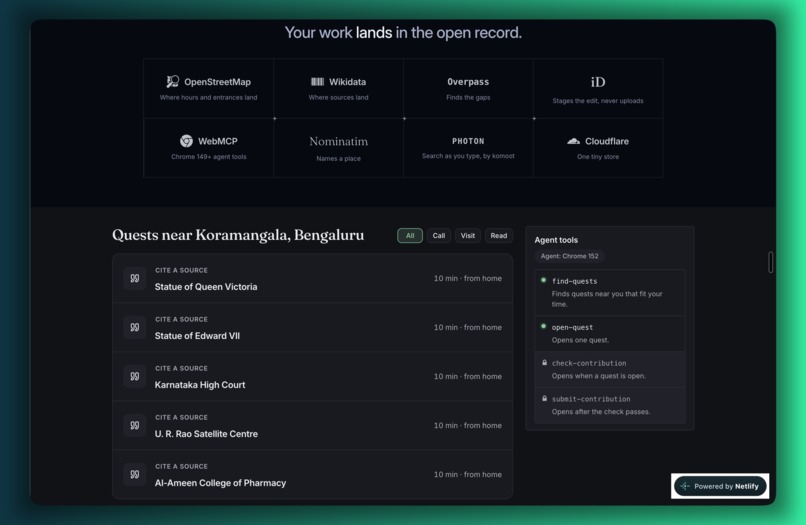Open the Statue of Edward VII quest
The width and height of the screenshot is (806, 525).
313,327
